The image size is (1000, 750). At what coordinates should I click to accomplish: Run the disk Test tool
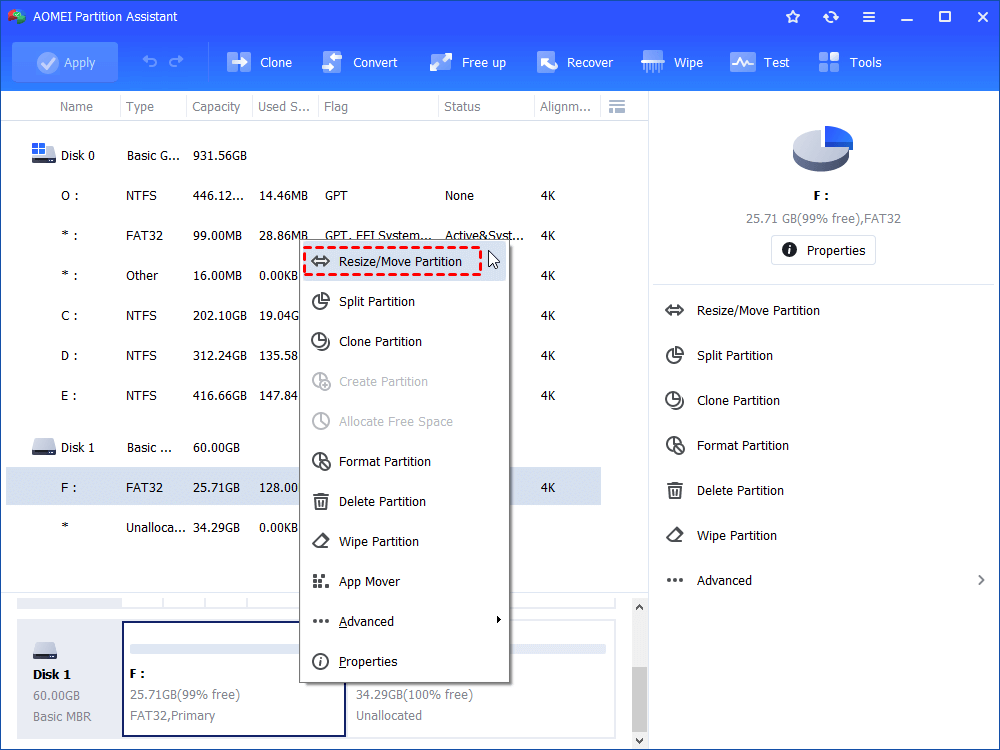tap(760, 62)
